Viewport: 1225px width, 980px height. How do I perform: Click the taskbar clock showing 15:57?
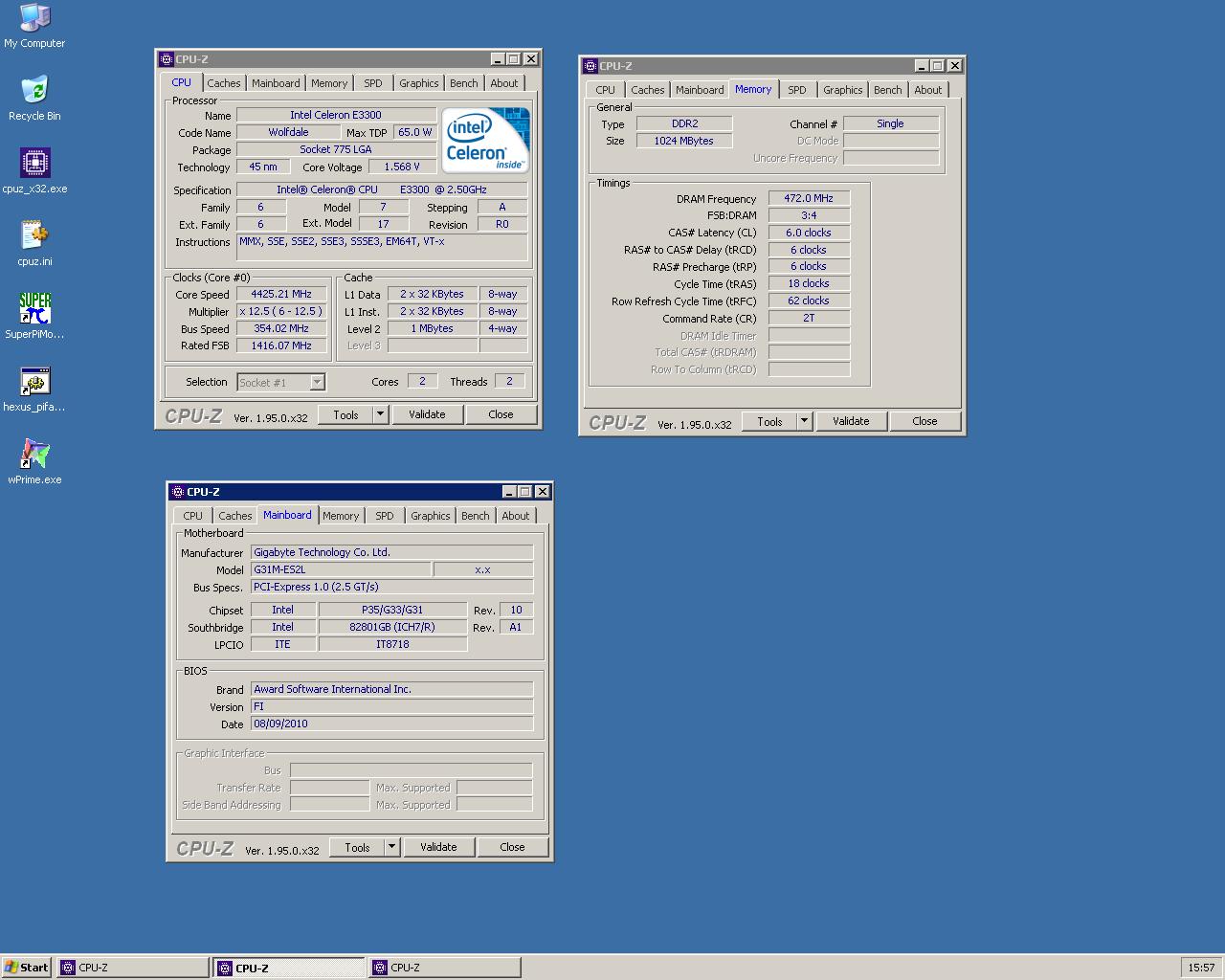(x=1201, y=968)
